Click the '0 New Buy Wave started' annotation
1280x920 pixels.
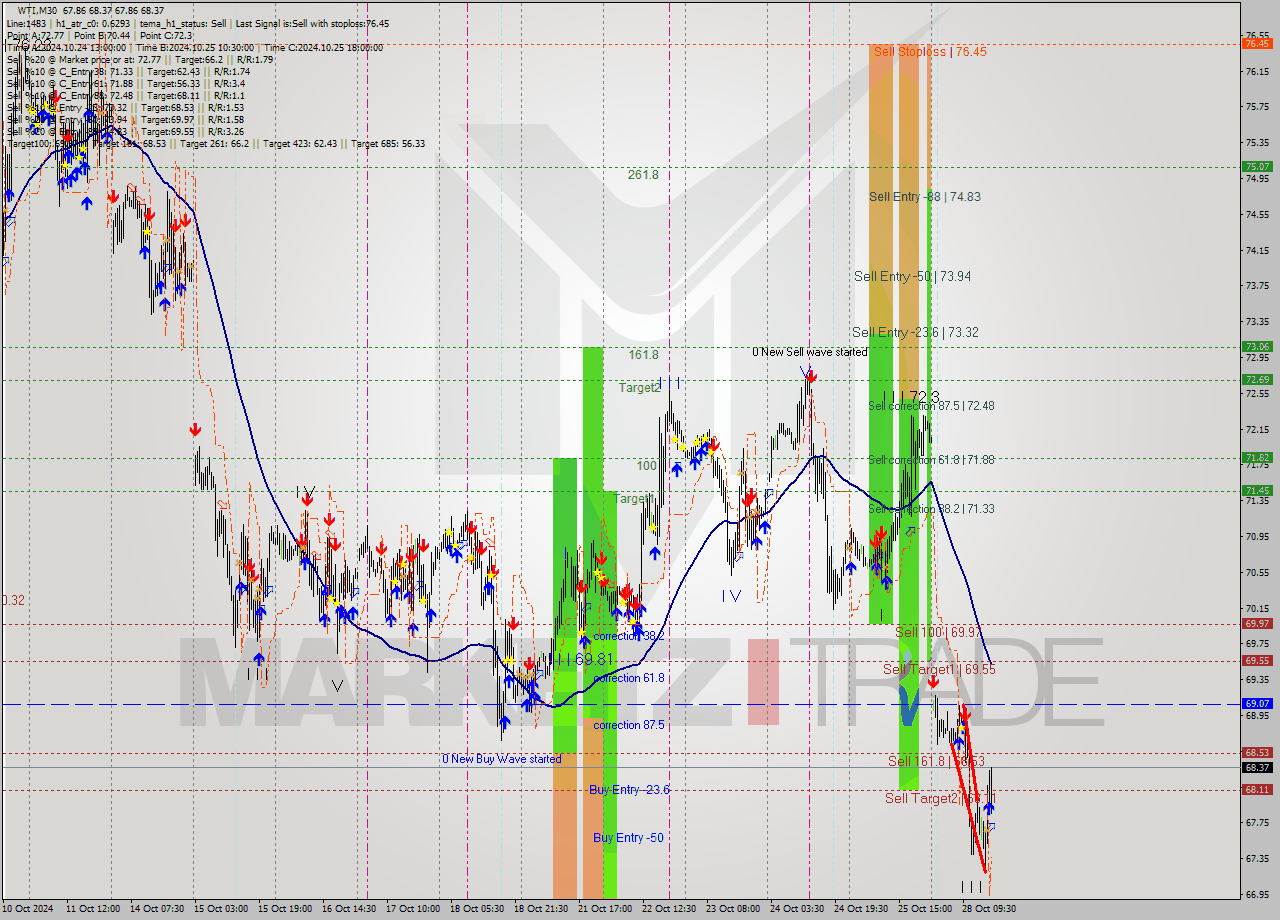[502, 759]
